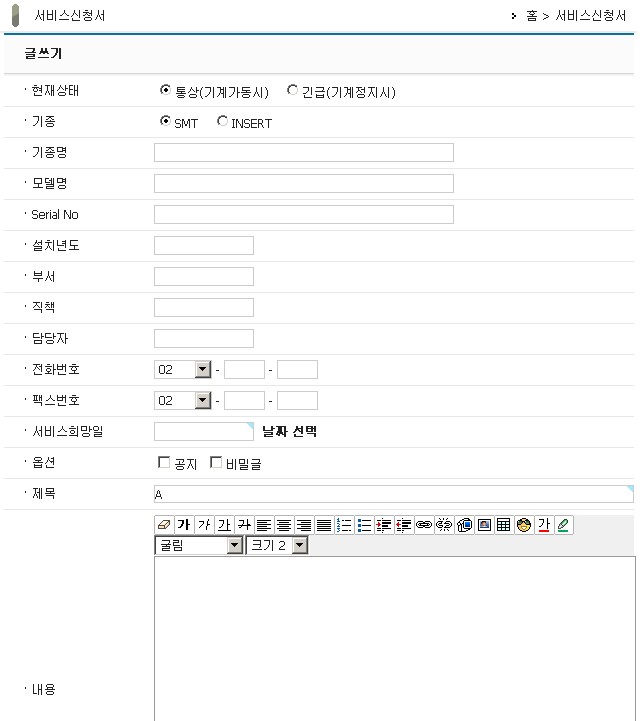This screenshot has height=721, width=642.
Task: Click the 현재상태 label
Action: click(55, 91)
